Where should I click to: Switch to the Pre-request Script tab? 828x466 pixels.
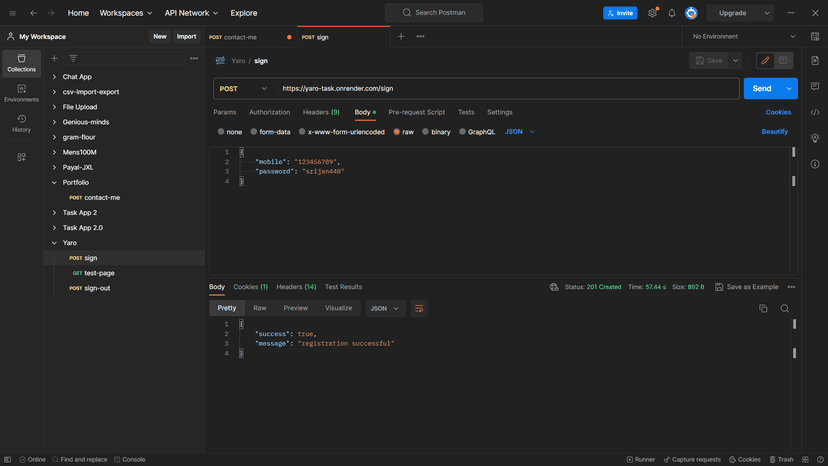[x=417, y=112]
